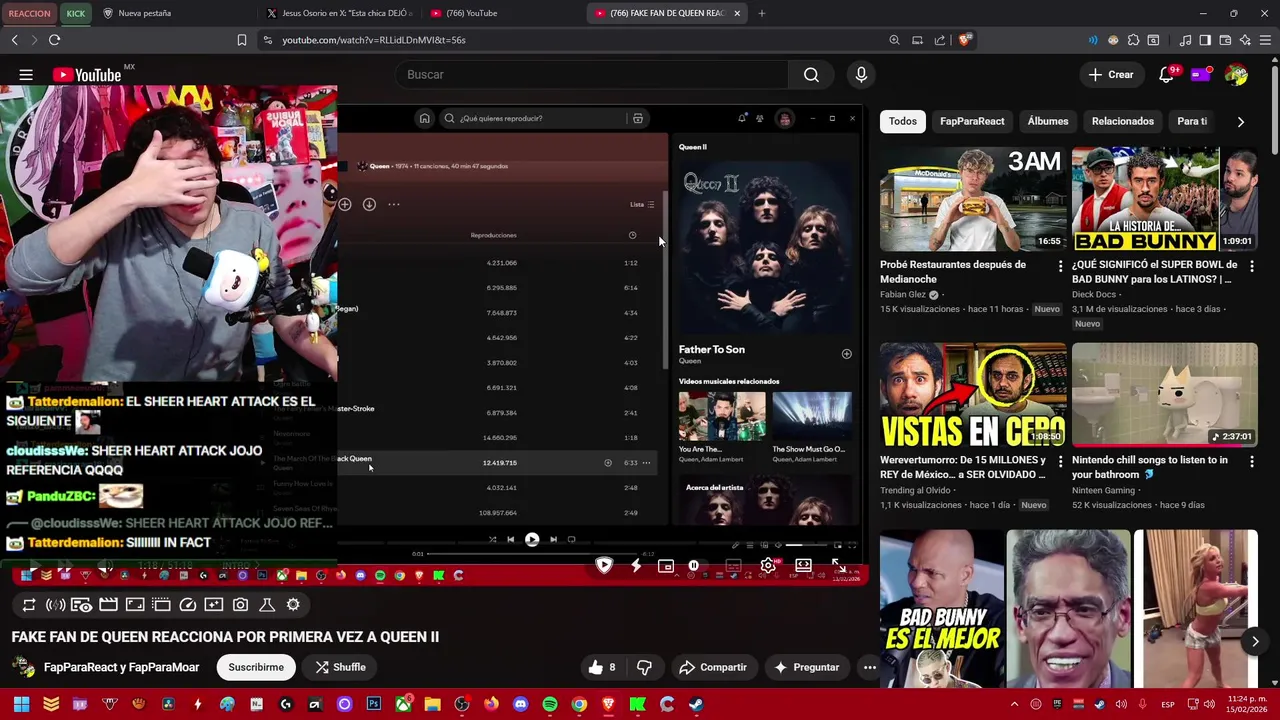Open YouTube notifications bell
This screenshot has height=720, width=1280.
1166,75
